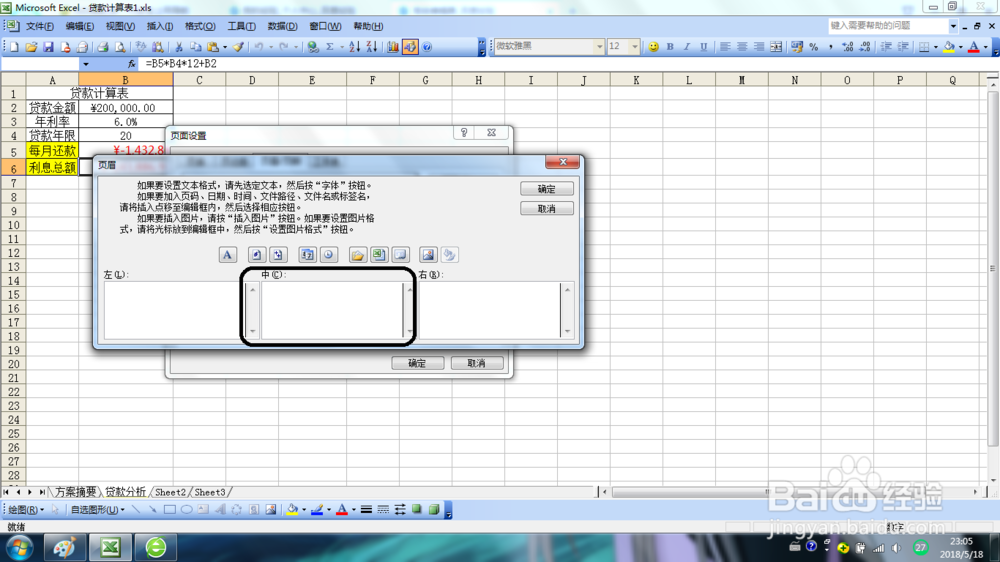
Task: Open font color dropdown arrow in formatting toolbar
Action: 985,47
